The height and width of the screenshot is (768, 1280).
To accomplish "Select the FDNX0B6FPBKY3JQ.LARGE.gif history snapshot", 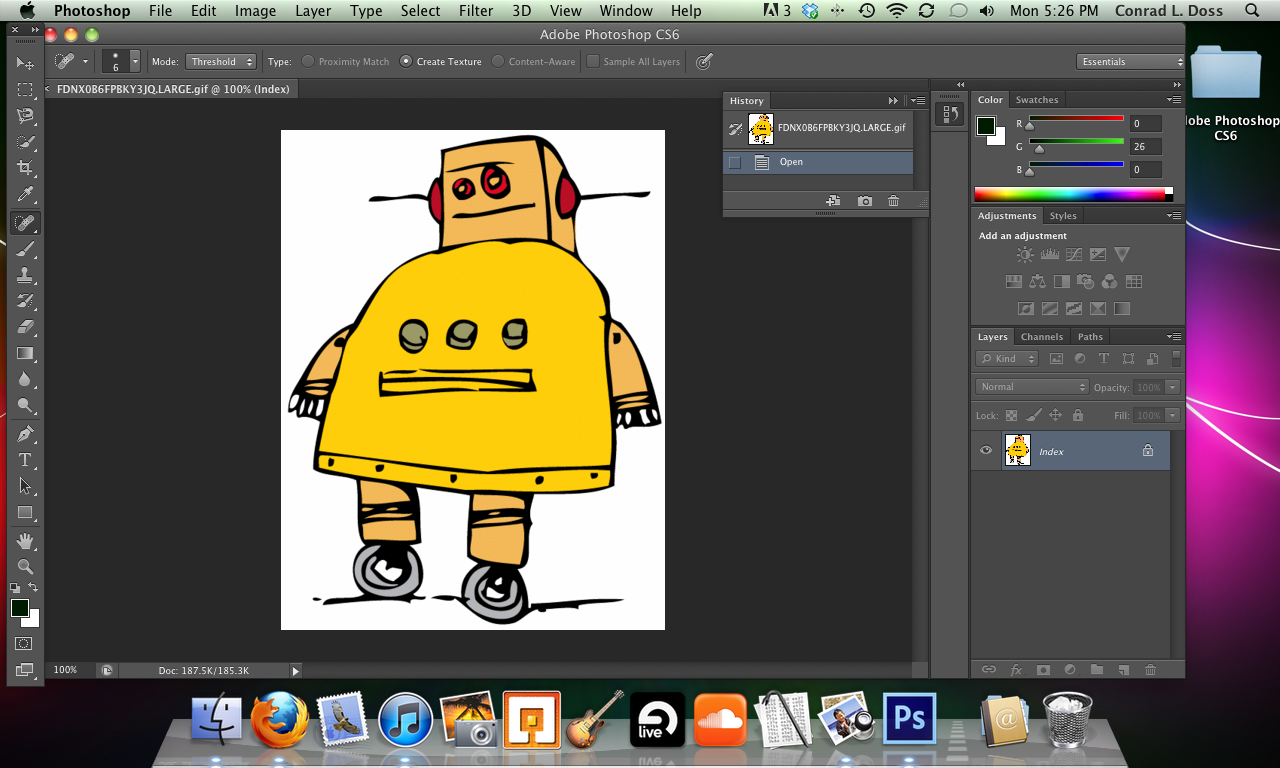I will [x=818, y=128].
